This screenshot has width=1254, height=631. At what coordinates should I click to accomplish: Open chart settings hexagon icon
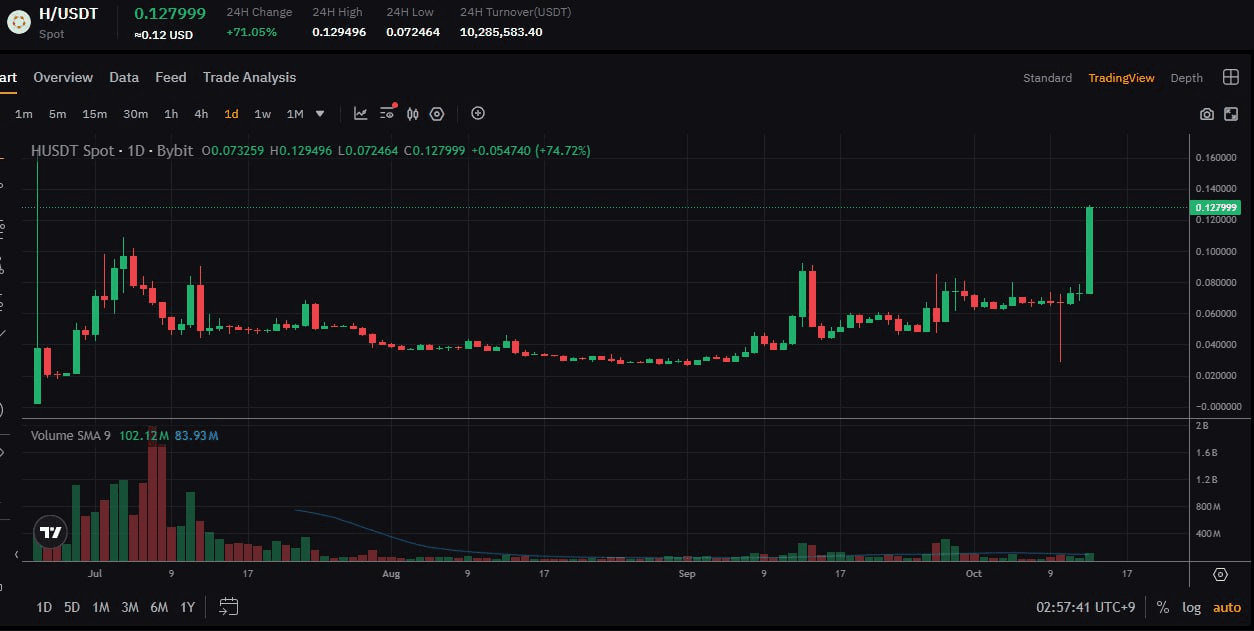tap(437, 114)
